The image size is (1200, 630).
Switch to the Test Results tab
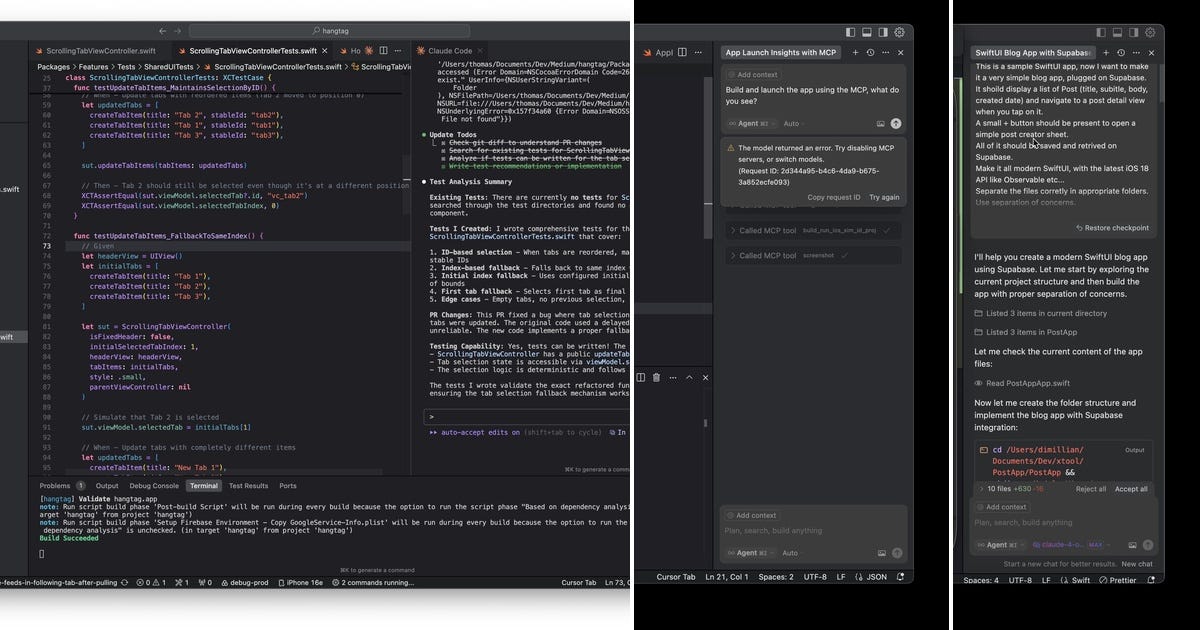click(249, 485)
